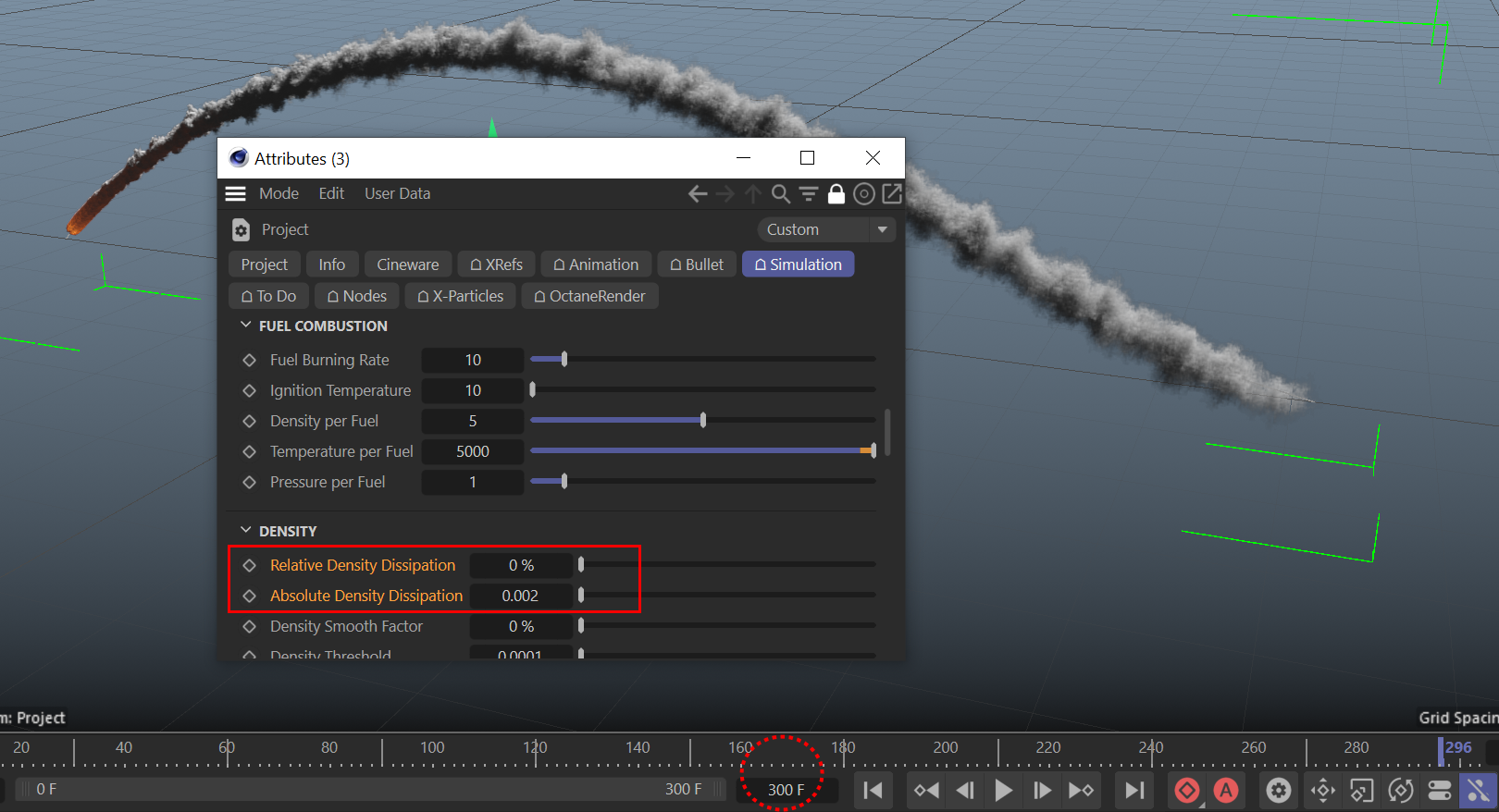The image size is (1499, 812).
Task: Open the Bullet tab
Action: (x=697, y=265)
